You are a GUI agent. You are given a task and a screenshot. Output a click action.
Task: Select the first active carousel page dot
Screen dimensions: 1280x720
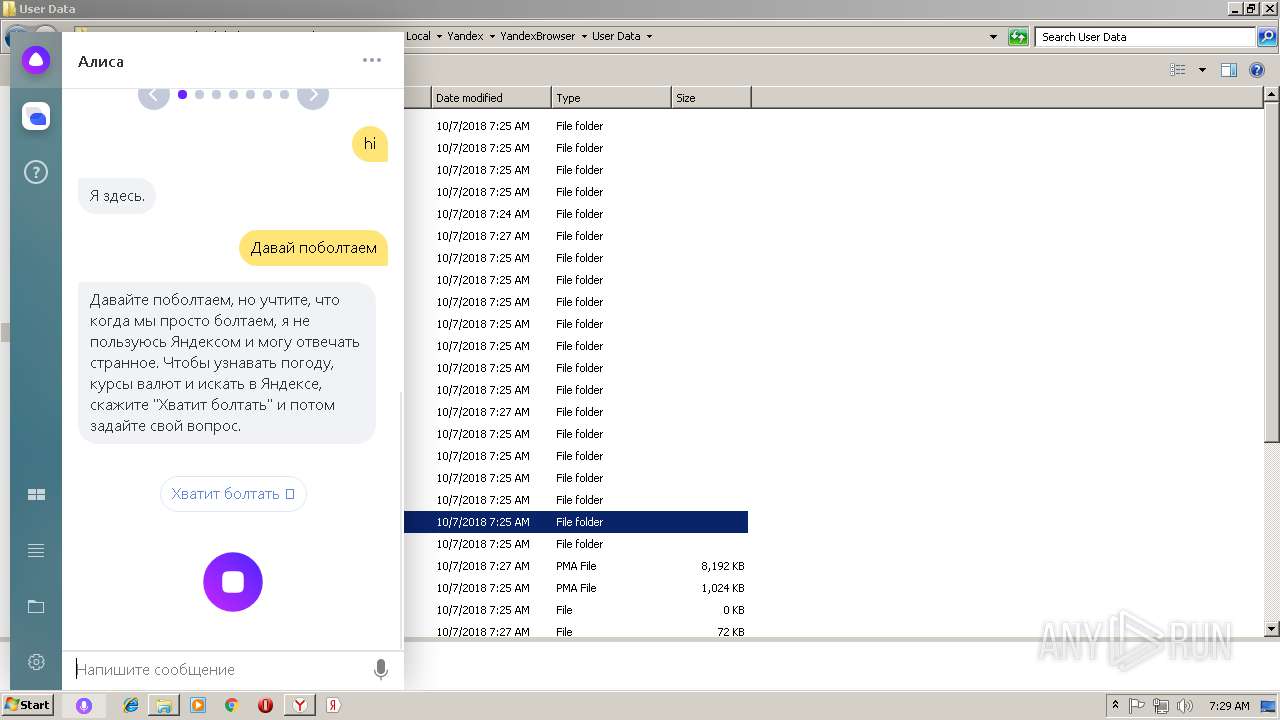click(x=182, y=95)
